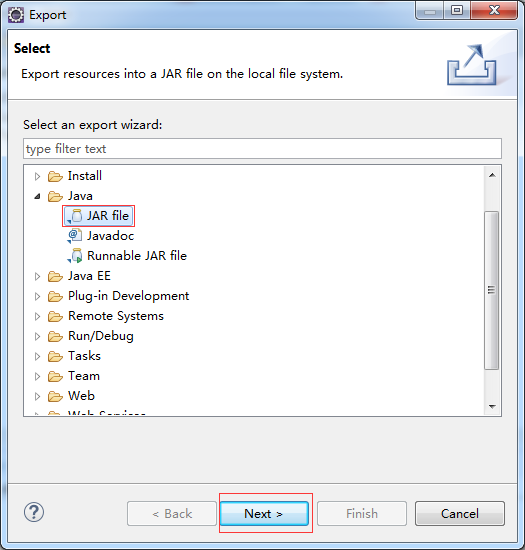Select the JAR file export icon

(x=75, y=216)
